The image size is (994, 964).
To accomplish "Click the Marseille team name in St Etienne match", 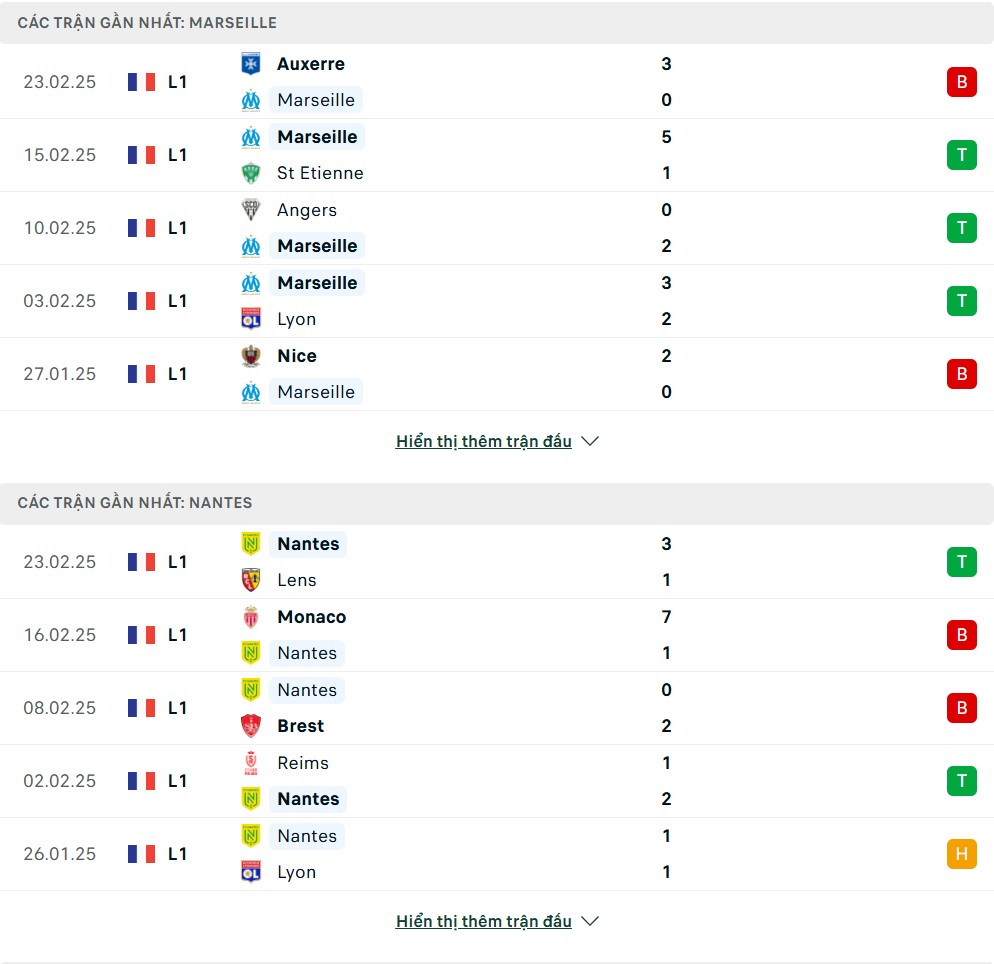I will click(x=317, y=137).
